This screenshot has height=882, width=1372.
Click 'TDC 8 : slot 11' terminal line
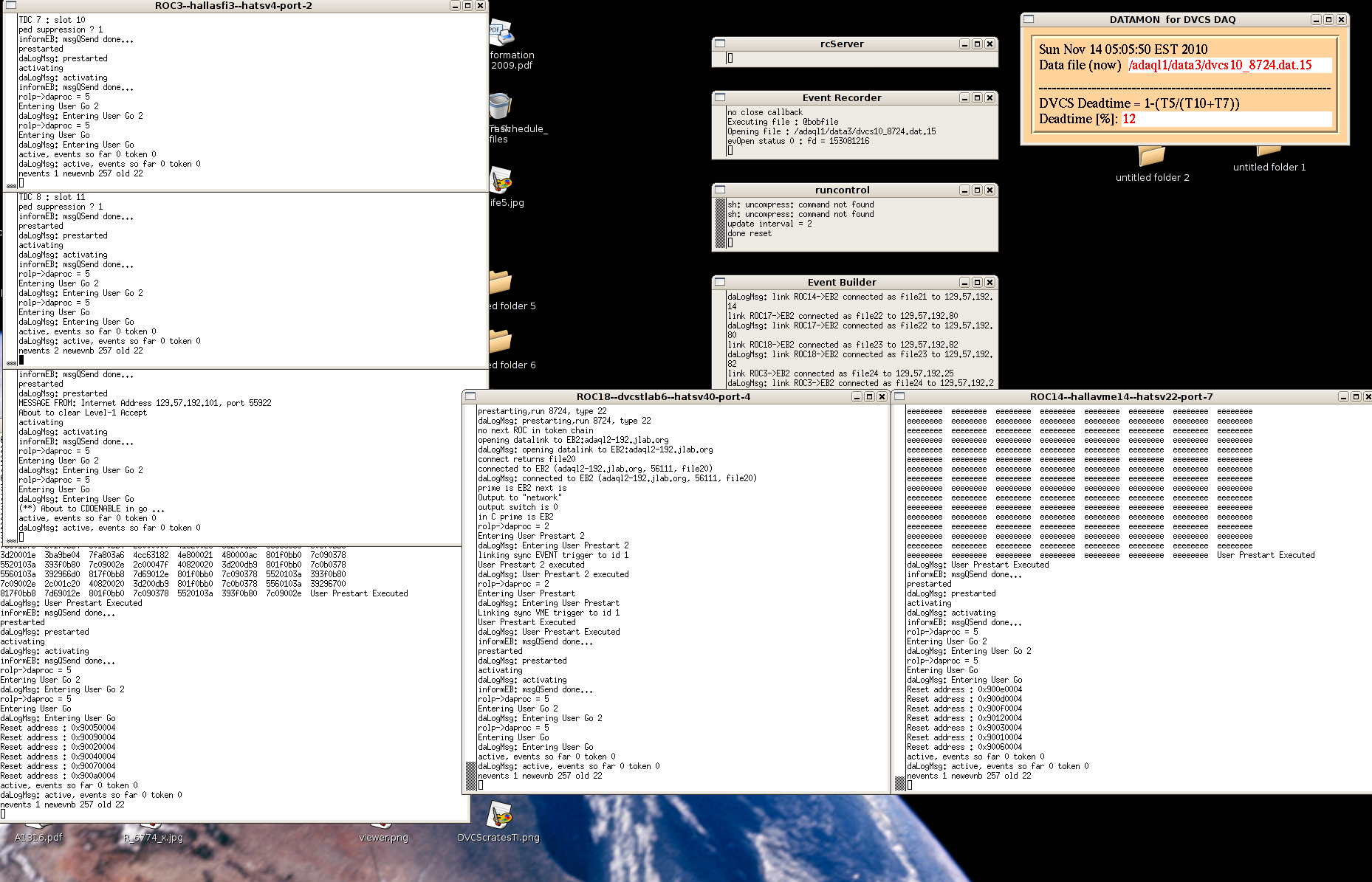coord(52,197)
